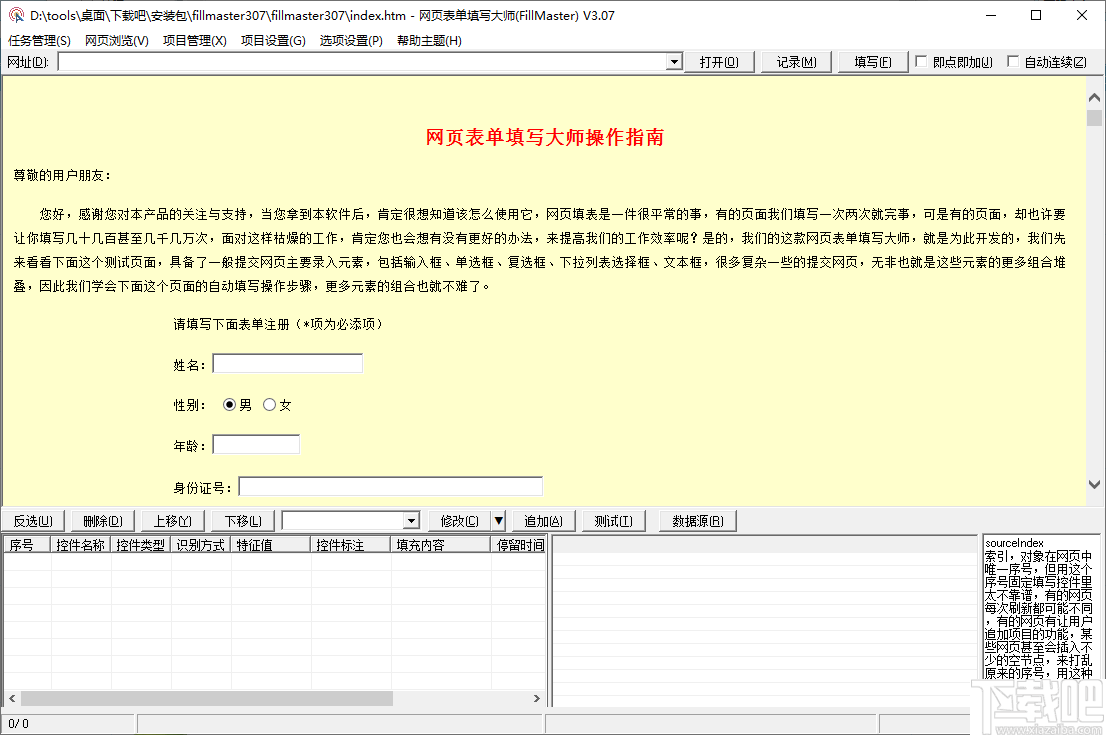1106x735 pixels.
Task: Open the 修改(C) dropdown arrow
Action: point(499,520)
